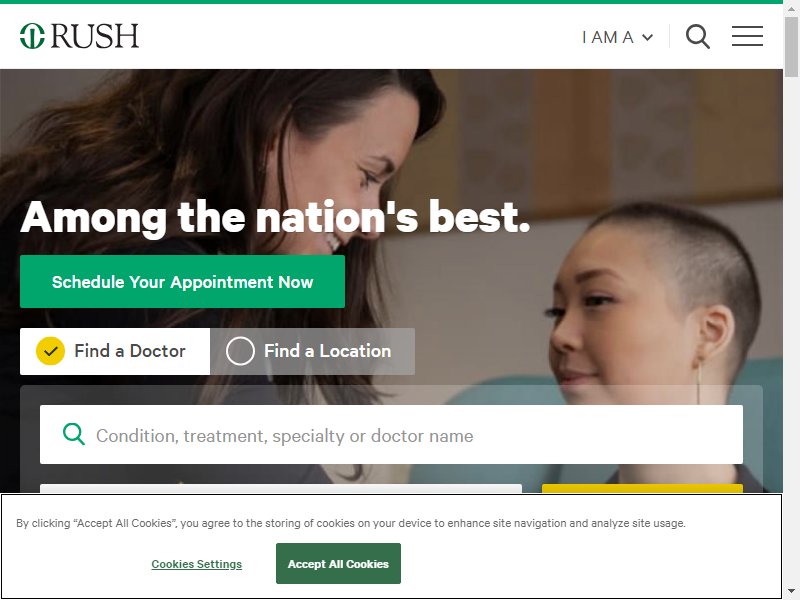Click the partially hidden yellow search button
This screenshot has width=800, height=600.
642,488
